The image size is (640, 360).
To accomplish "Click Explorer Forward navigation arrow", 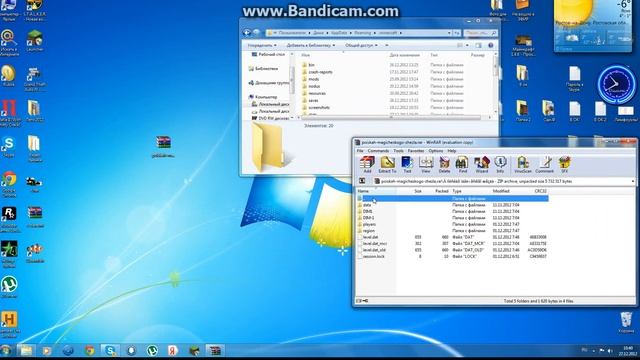I will pos(257,33).
